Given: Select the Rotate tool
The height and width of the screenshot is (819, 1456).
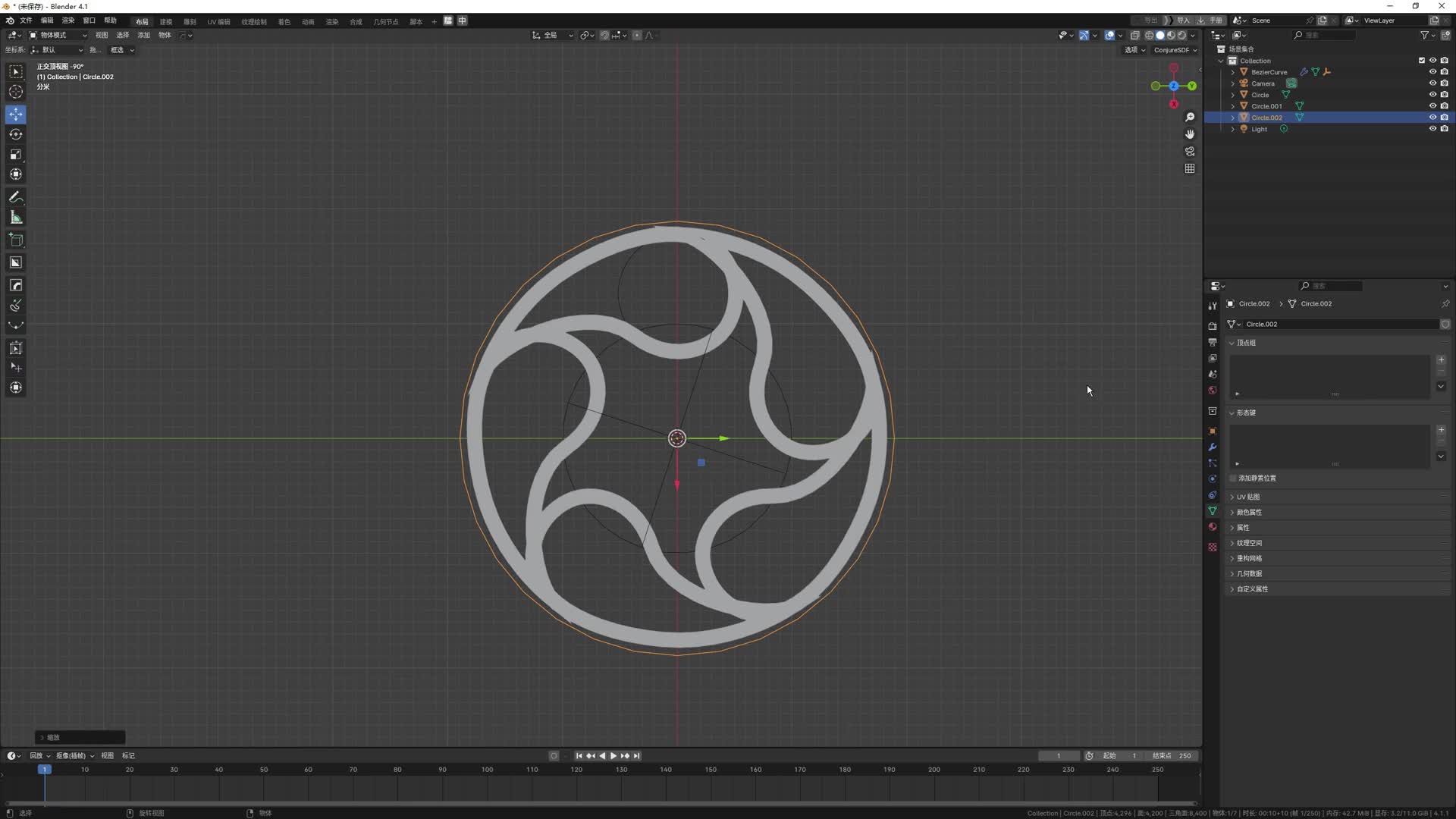Looking at the screenshot, I should [16, 134].
